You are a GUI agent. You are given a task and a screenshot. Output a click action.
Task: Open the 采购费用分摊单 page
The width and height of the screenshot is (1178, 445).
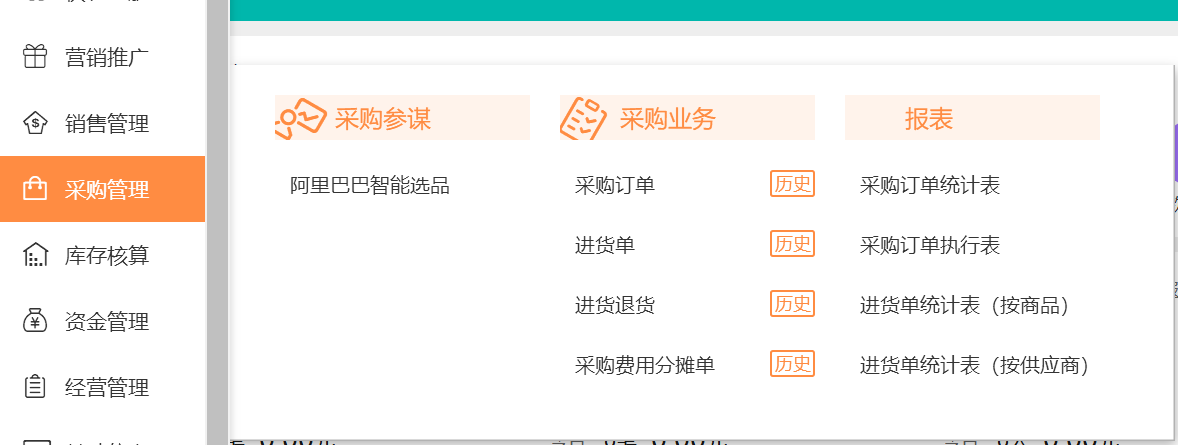click(645, 365)
